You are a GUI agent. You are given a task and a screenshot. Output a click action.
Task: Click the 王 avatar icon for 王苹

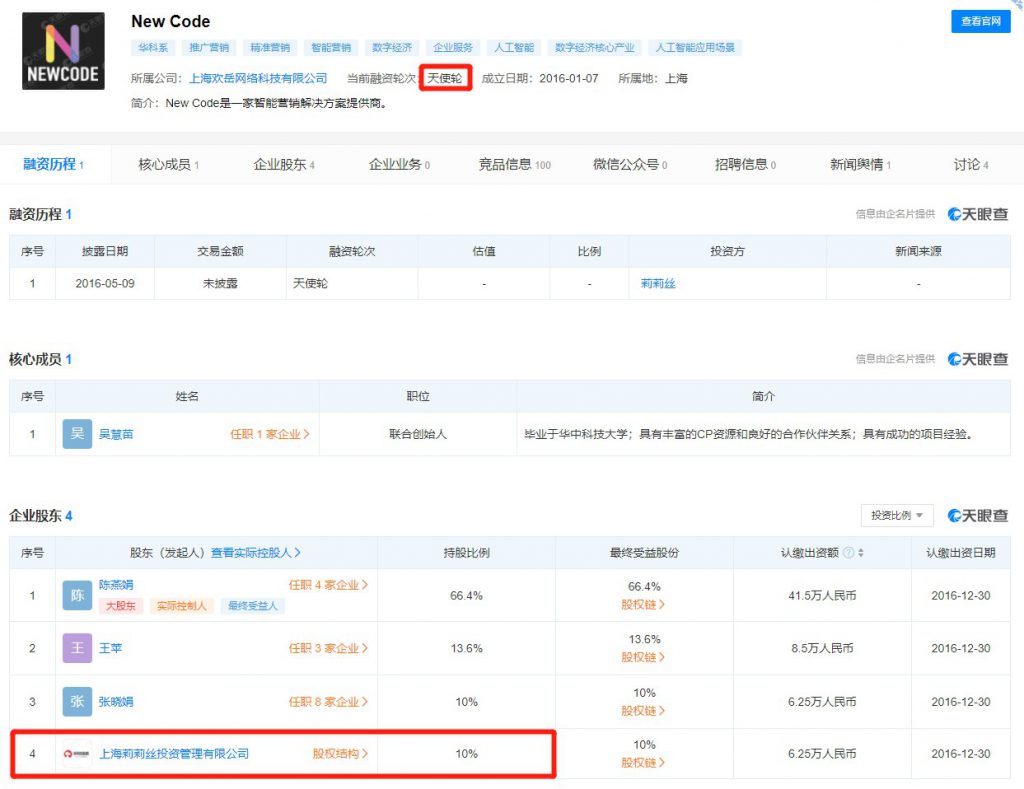tap(77, 648)
